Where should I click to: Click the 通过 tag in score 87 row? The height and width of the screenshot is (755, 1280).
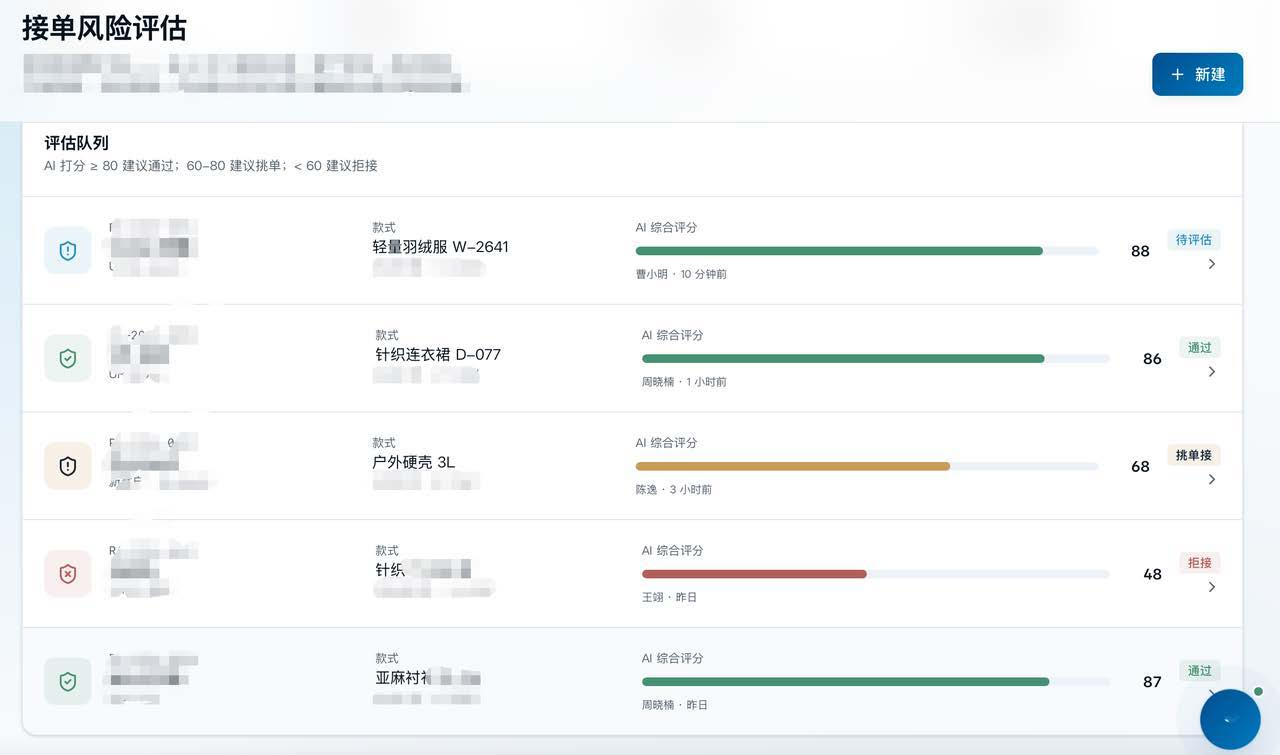pos(1200,671)
